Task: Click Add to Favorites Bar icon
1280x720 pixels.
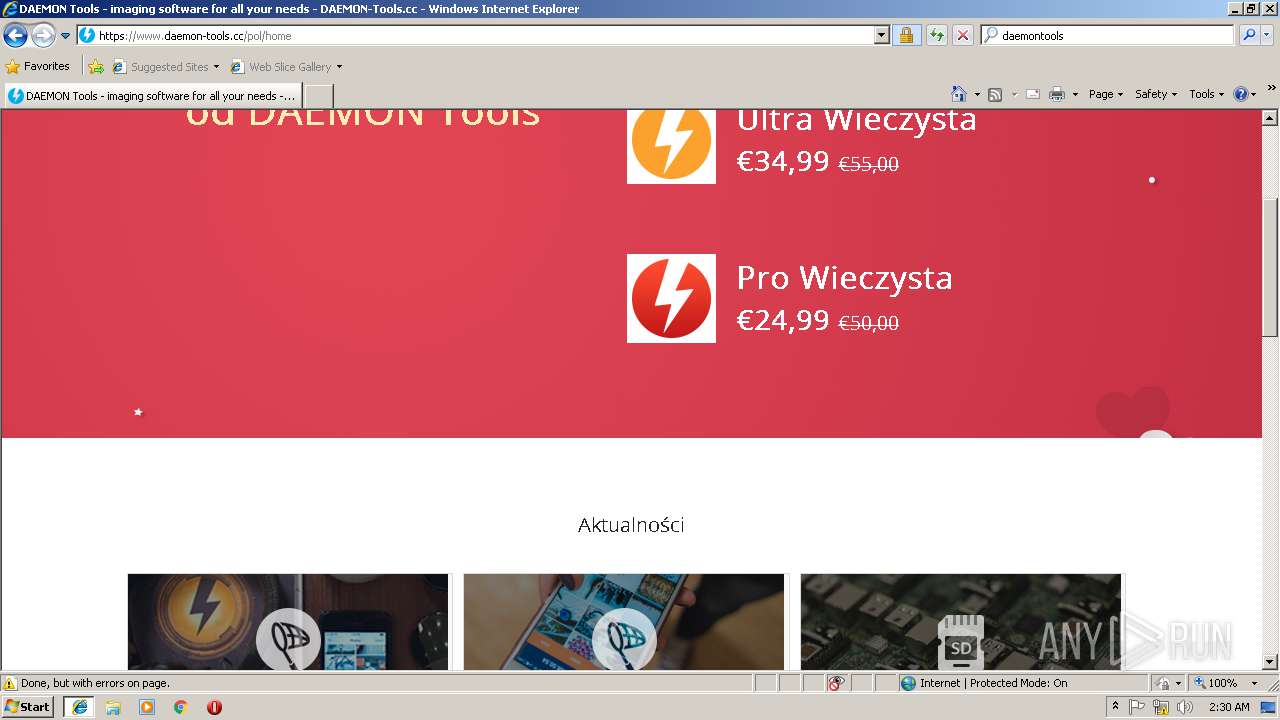Action: (x=96, y=67)
